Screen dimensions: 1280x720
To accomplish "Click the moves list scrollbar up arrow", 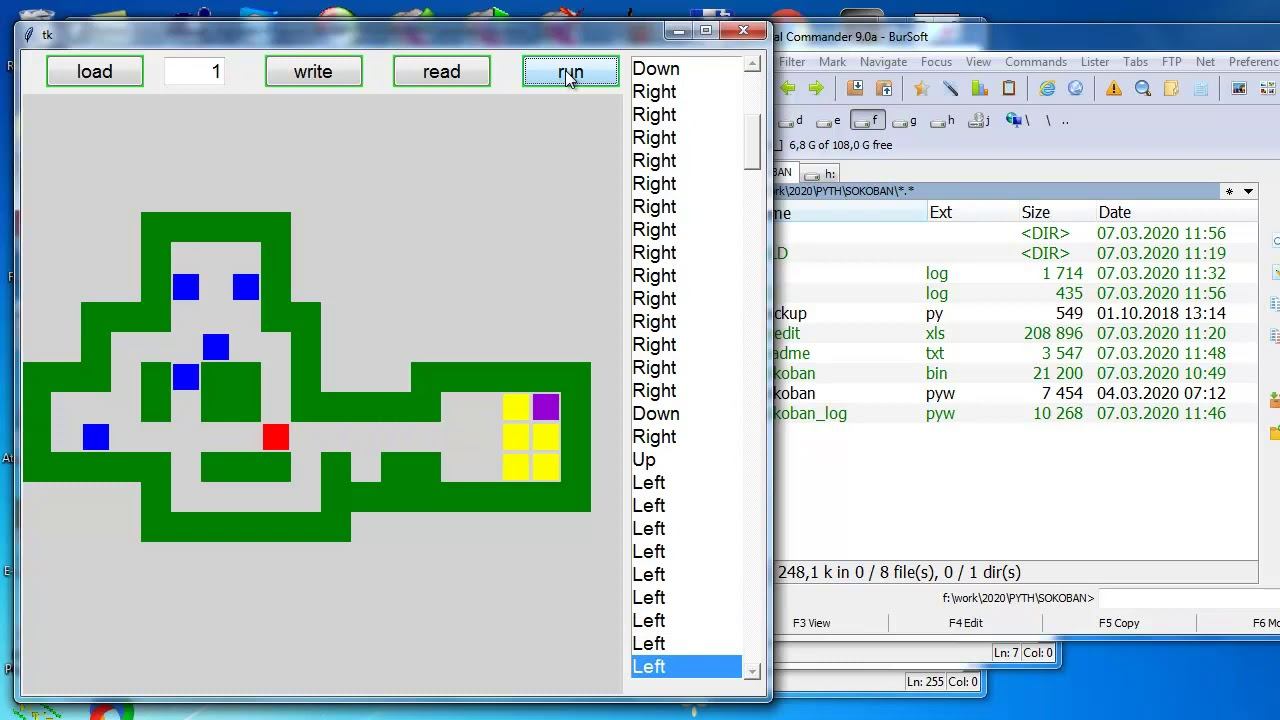I will 752,64.
